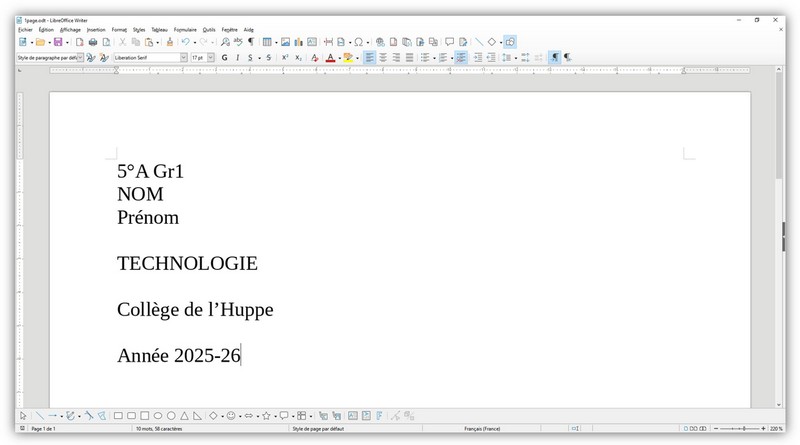Open the paragraph style dropdown
800x445 pixels.
point(79,58)
